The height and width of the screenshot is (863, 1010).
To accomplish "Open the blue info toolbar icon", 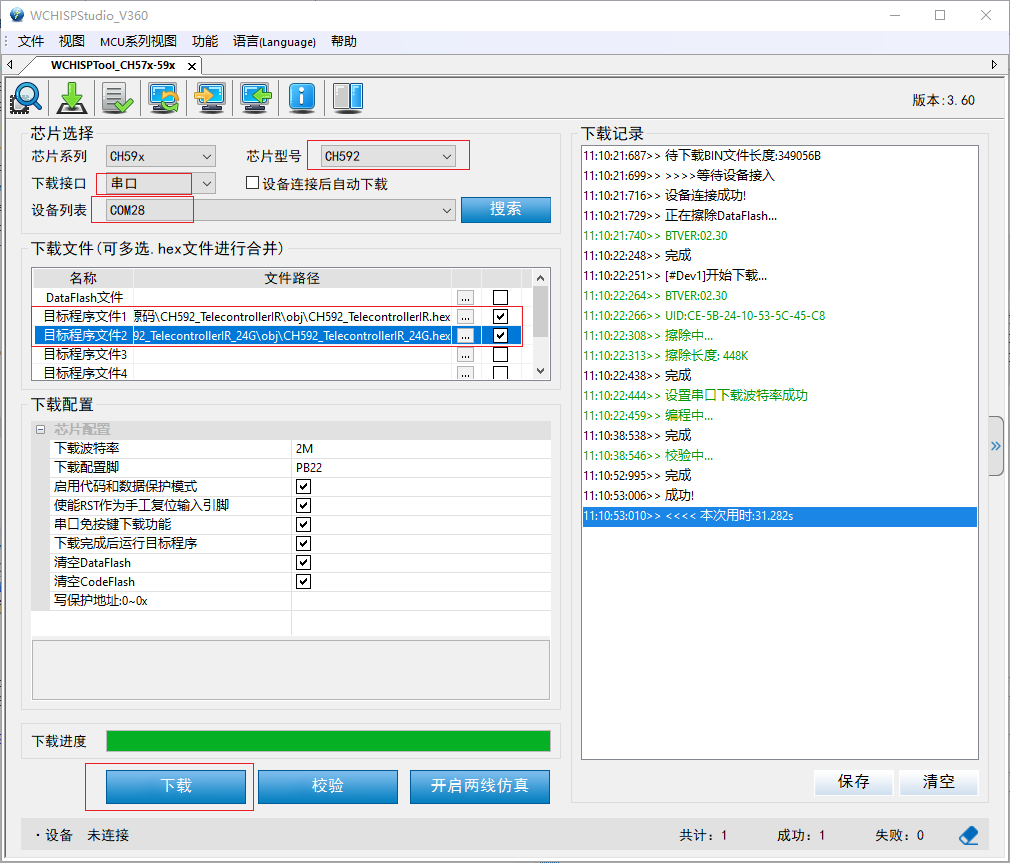I will (302, 98).
